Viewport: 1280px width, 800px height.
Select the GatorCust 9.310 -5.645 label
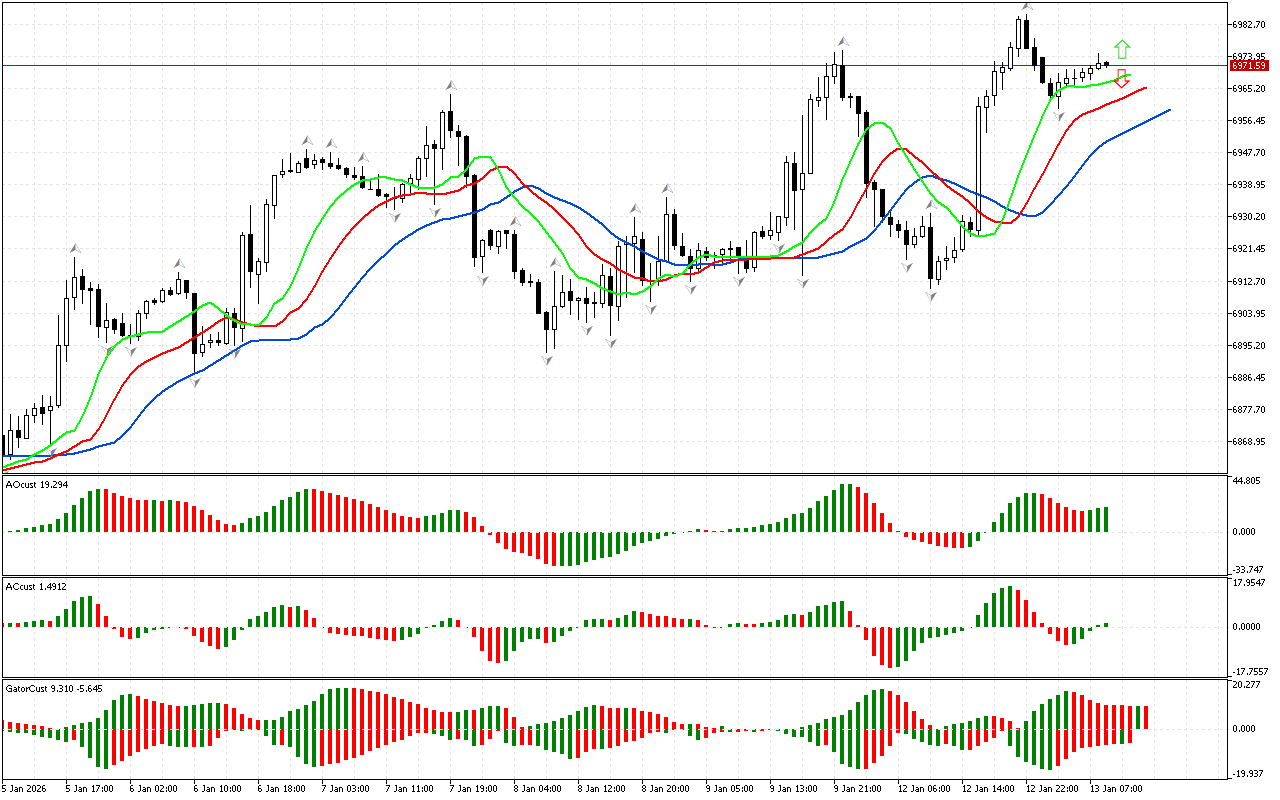pos(53,689)
